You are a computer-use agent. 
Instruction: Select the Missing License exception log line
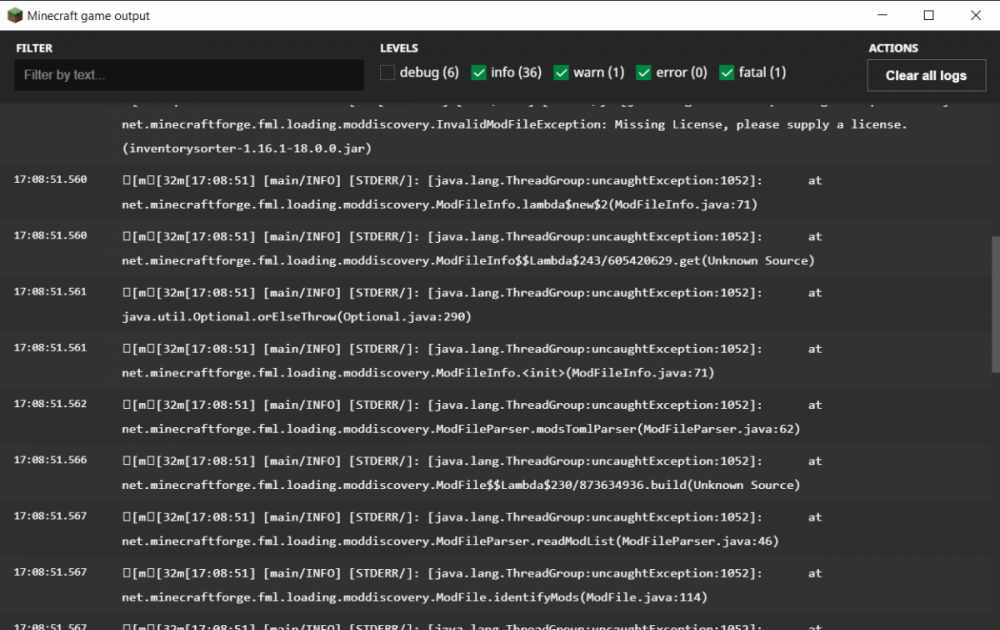(514, 126)
